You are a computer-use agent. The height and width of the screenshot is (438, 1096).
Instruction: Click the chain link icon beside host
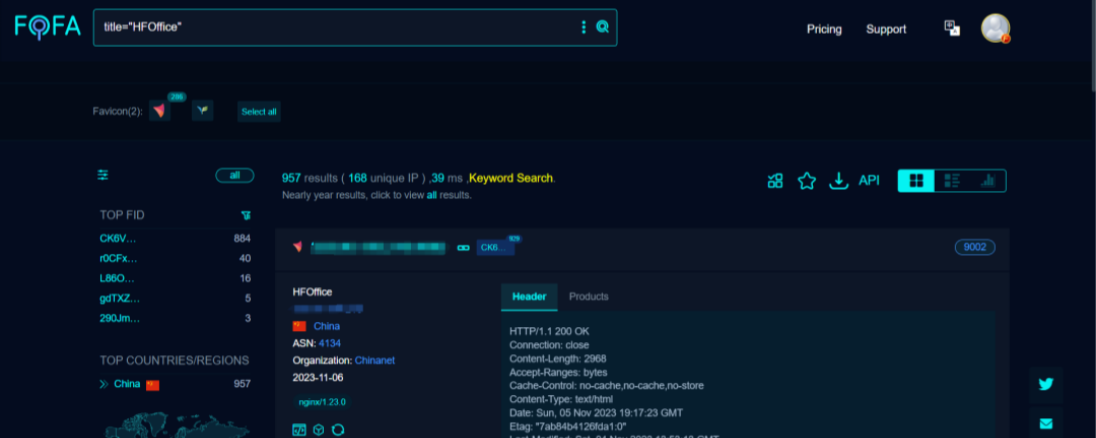pyautogui.click(x=463, y=248)
